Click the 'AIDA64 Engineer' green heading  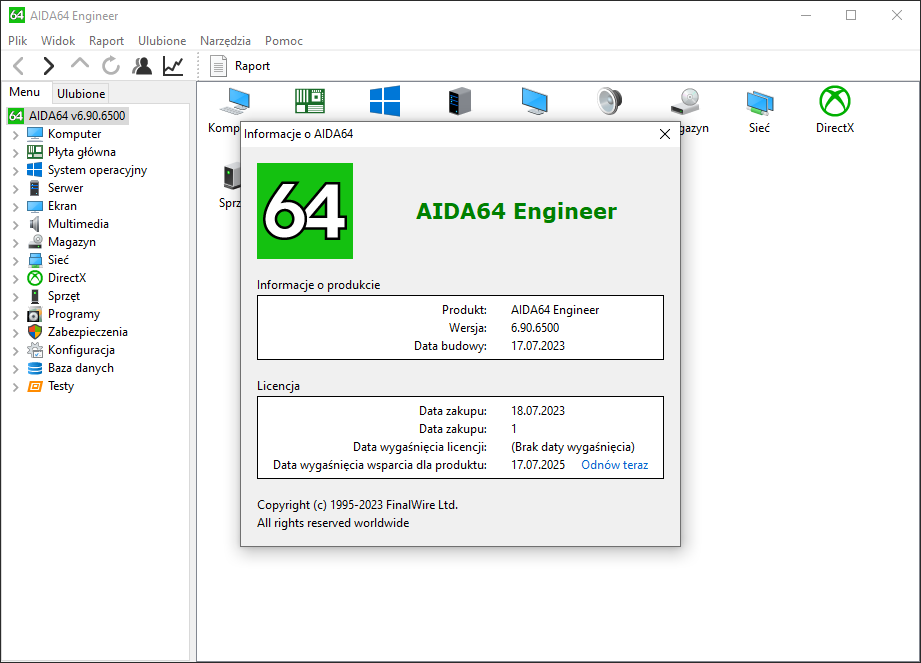pyautogui.click(x=516, y=211)
